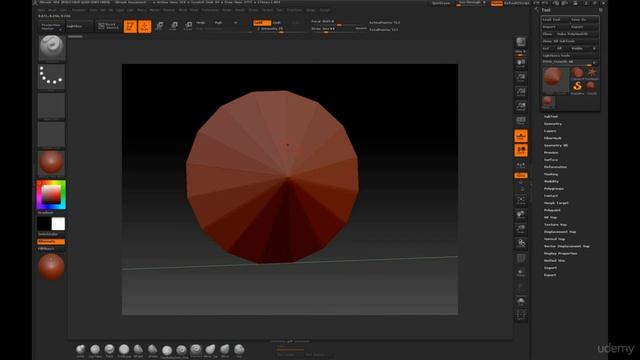Select the Scale transform icon on top shelf
640x360 pixels.
pos(173,26)
